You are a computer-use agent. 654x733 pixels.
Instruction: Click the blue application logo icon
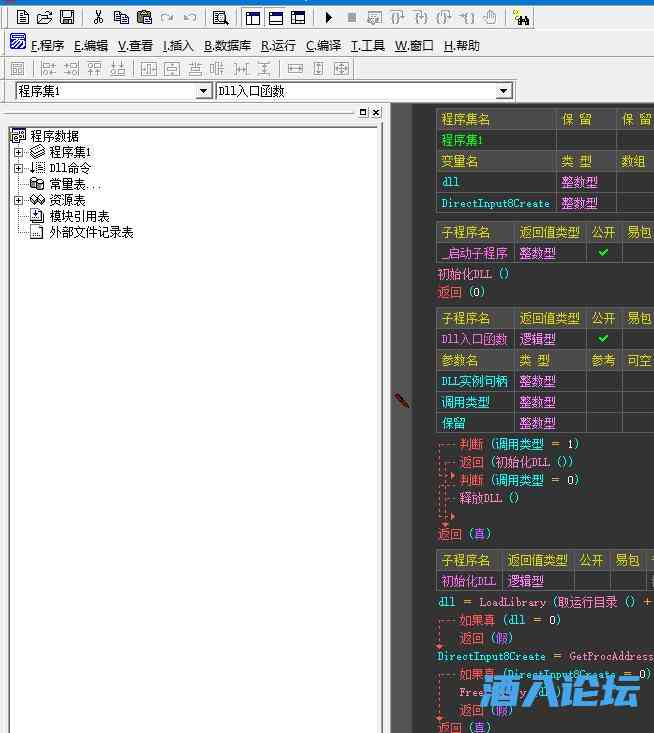(x=18, y=42)
